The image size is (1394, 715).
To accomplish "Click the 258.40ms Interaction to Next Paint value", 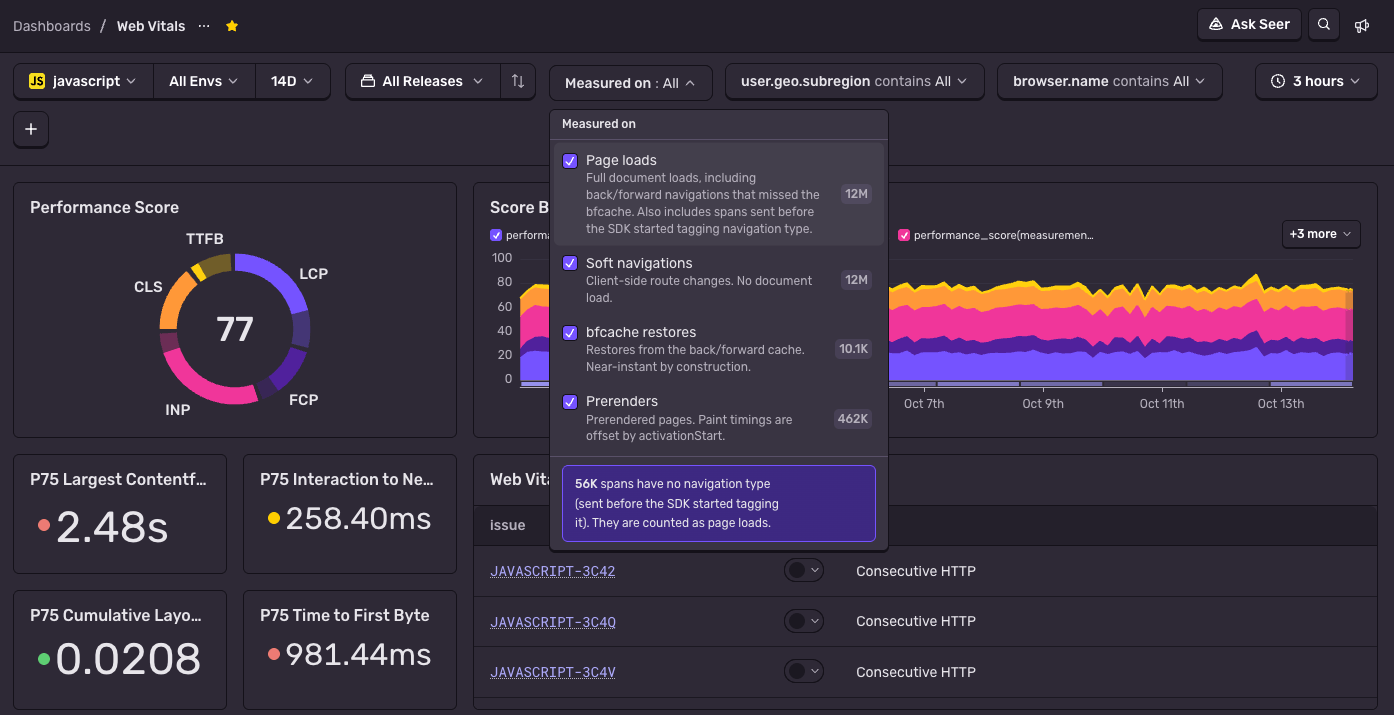I will click(358, 518).
